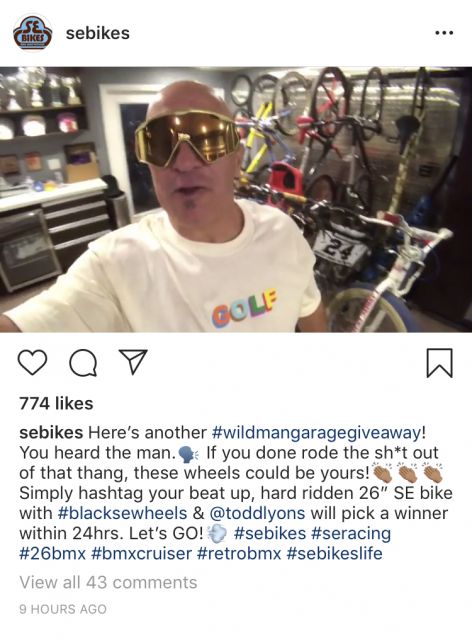Tap the post video of man in goggles
This screenshot has width=472, height=640.
[x=236, y=199]
